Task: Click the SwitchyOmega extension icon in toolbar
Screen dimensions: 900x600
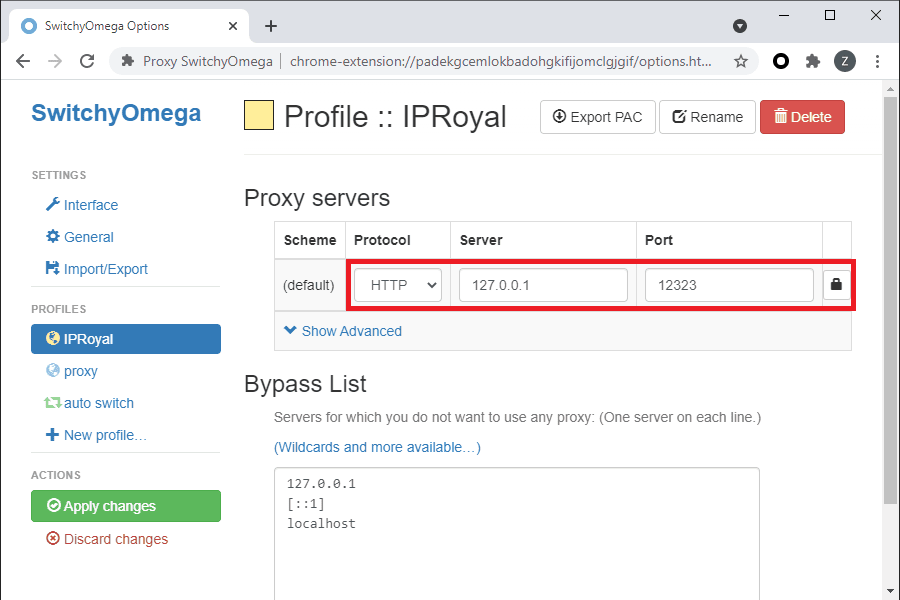Action: (x=781, y=61)
